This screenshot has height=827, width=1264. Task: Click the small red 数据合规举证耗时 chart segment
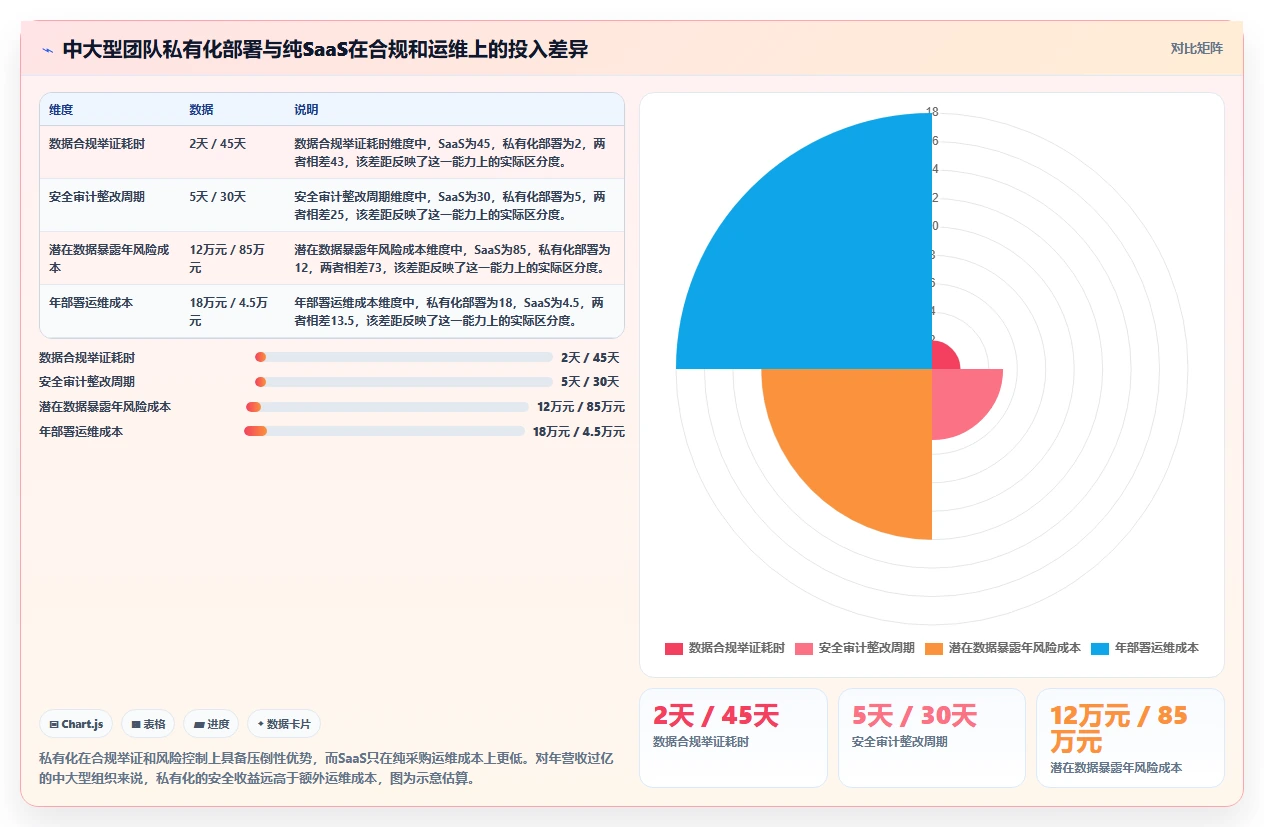(x=943, y=357)
